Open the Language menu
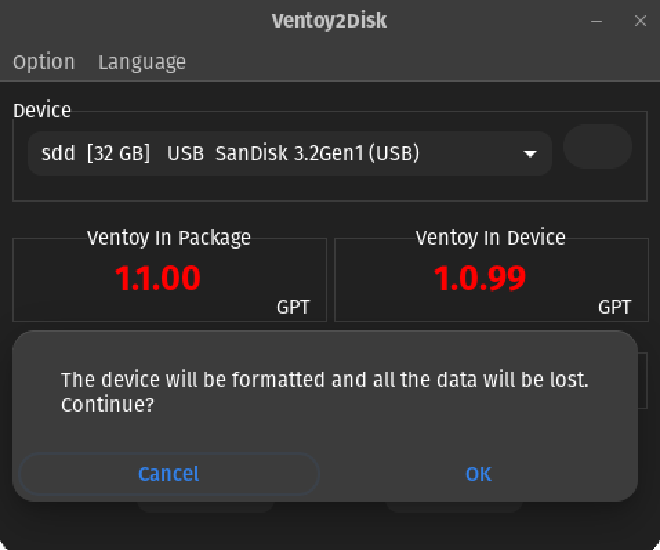The height and width of the screenshot is (550, 660). click(142, 62)
